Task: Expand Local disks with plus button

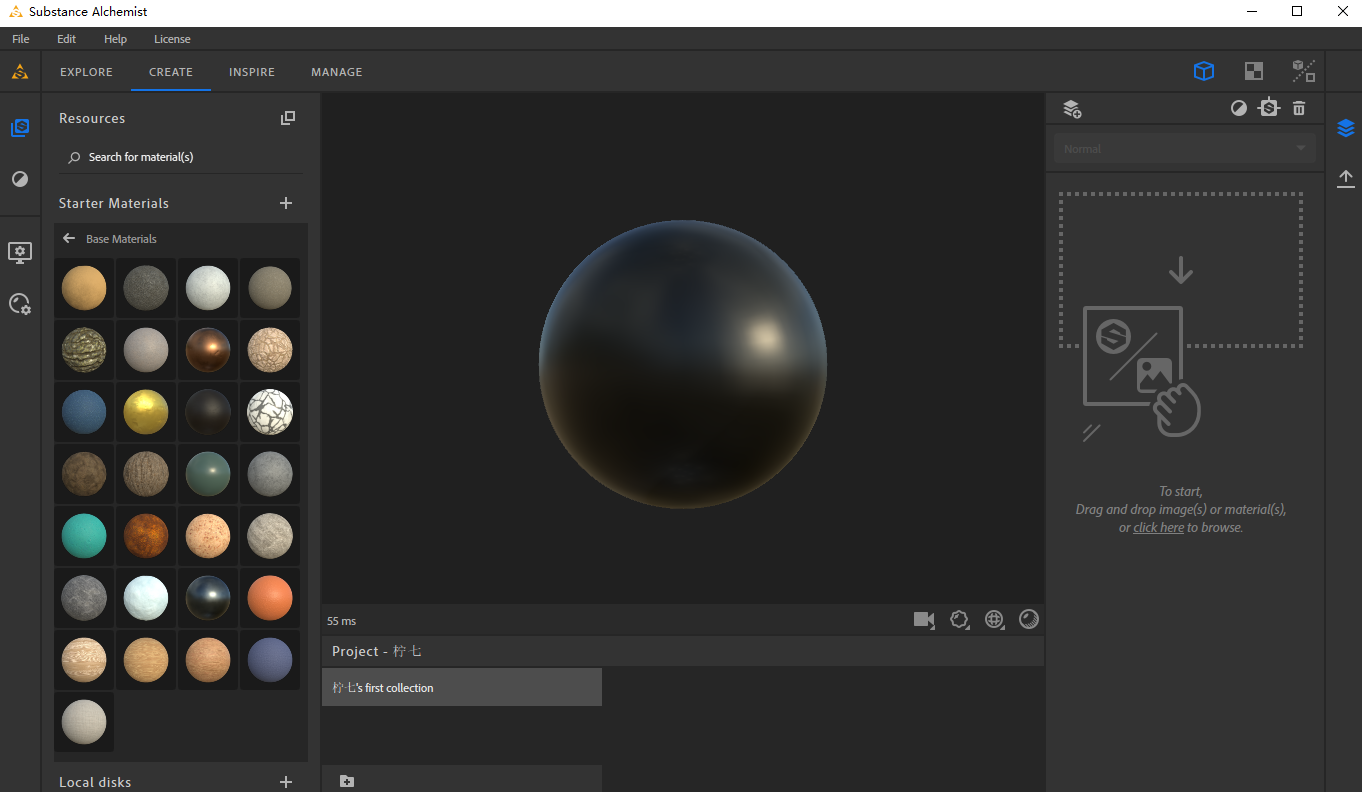Action: [286, 782]
